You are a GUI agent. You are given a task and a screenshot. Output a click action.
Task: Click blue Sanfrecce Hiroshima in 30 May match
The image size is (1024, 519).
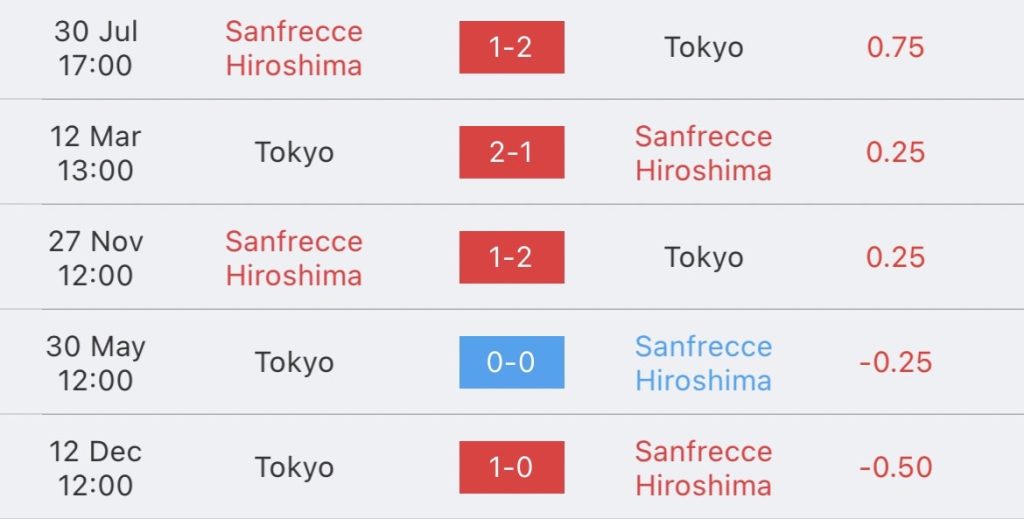(703, 362)
